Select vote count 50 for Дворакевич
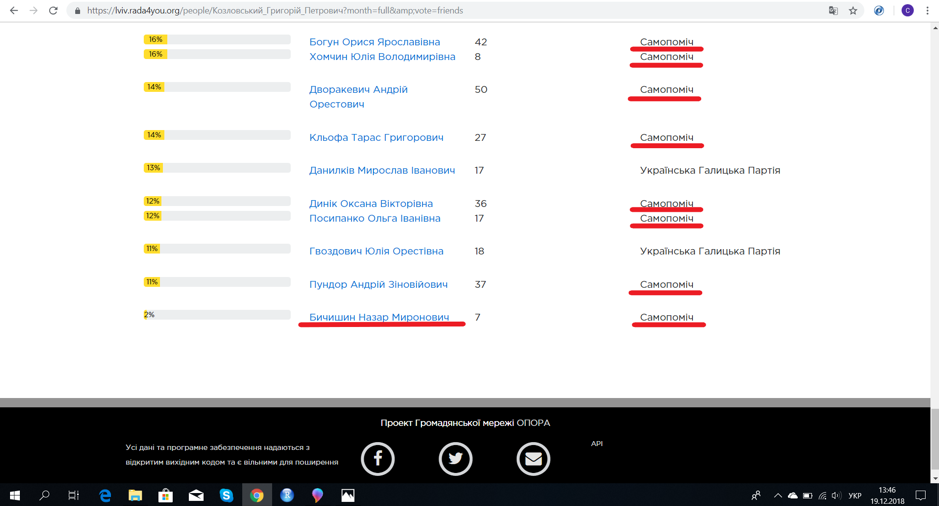Viewport: 939px width, 506px height. coord(481,90)
